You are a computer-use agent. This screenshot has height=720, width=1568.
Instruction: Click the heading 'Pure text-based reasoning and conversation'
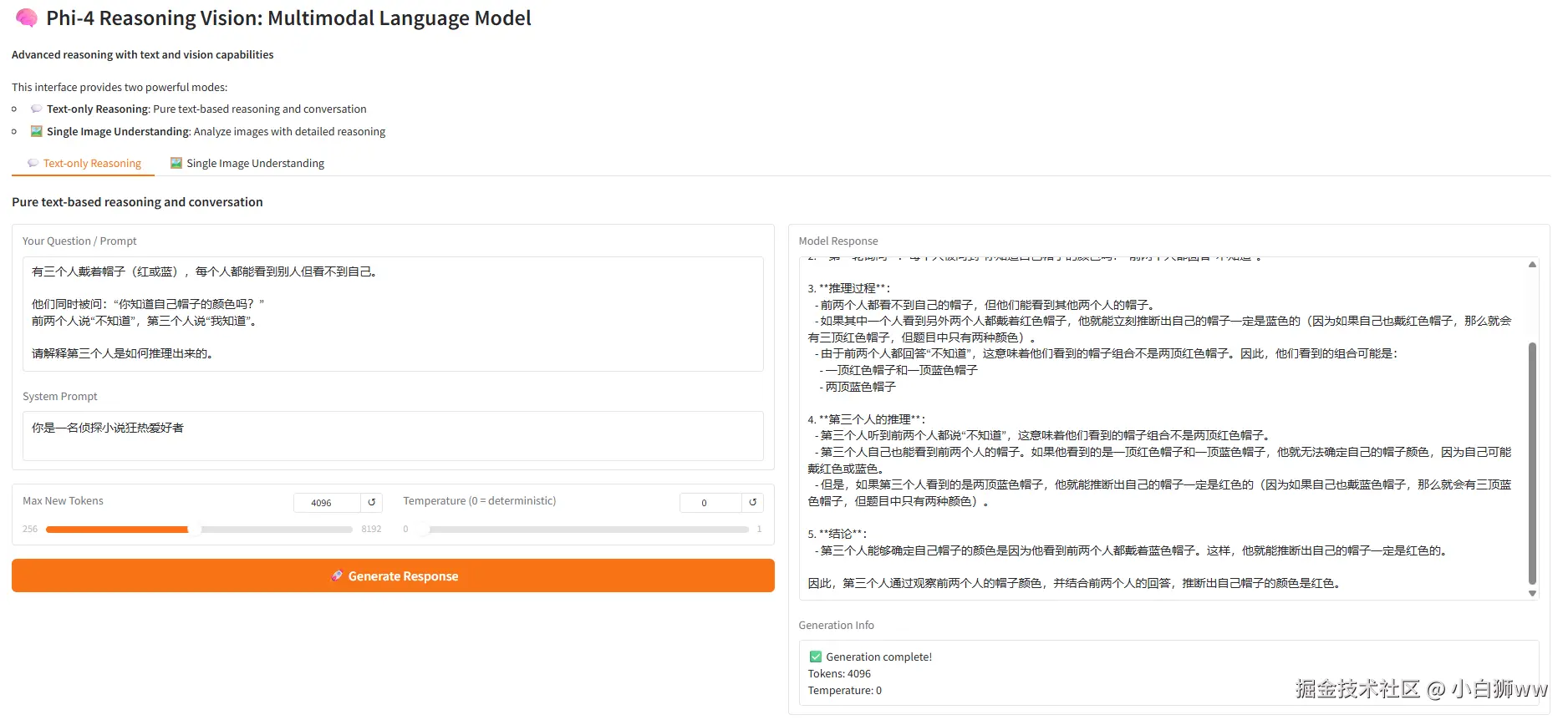point(137,201)
